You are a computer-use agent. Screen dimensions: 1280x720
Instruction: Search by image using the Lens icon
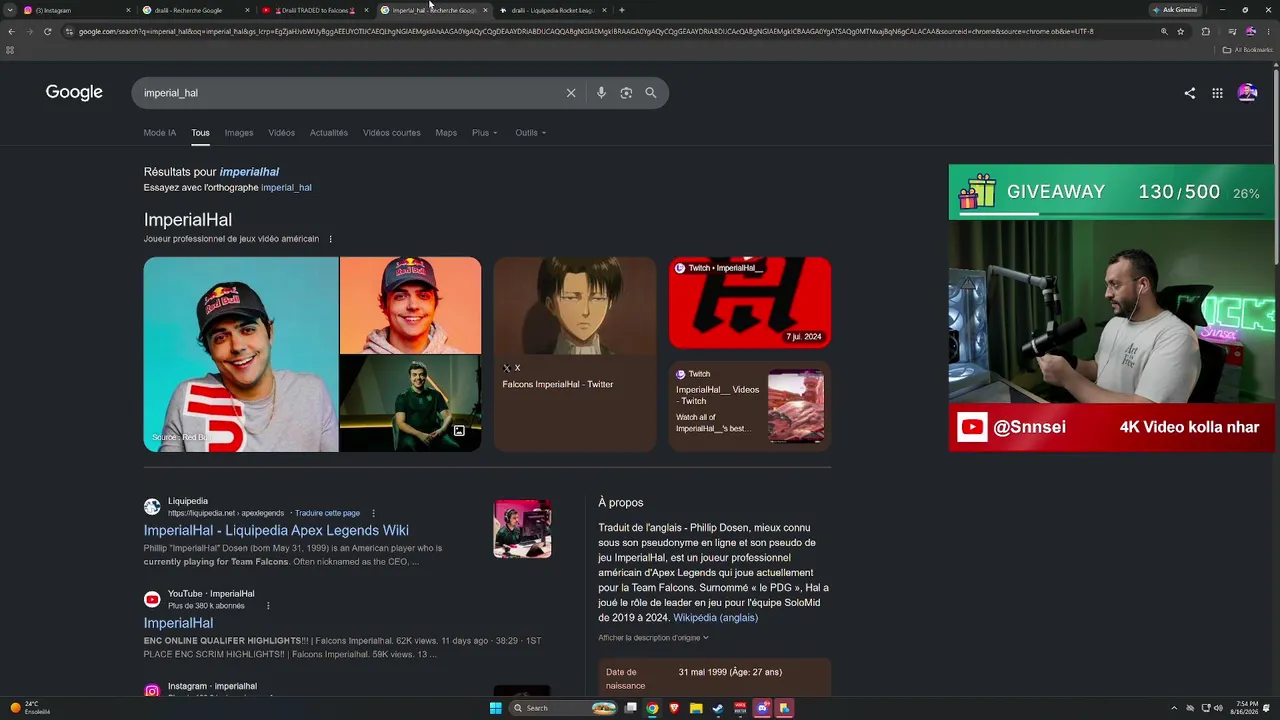626,93
